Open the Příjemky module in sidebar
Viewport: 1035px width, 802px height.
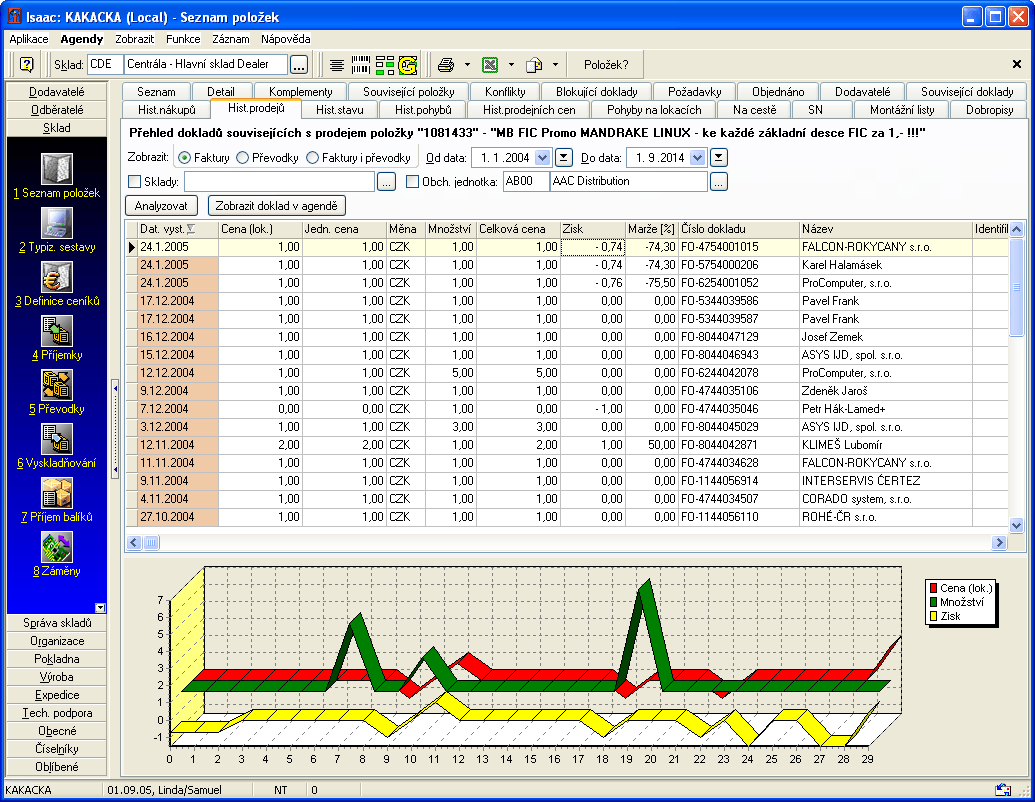(56, 332)
